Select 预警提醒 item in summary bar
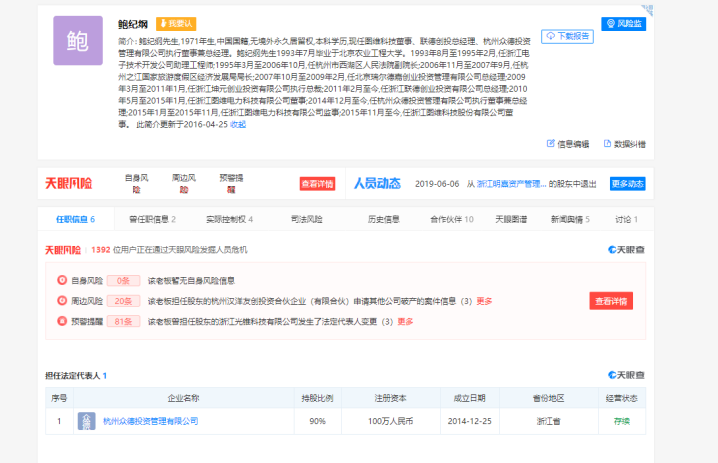718x463 pixels. coord(231,184)
